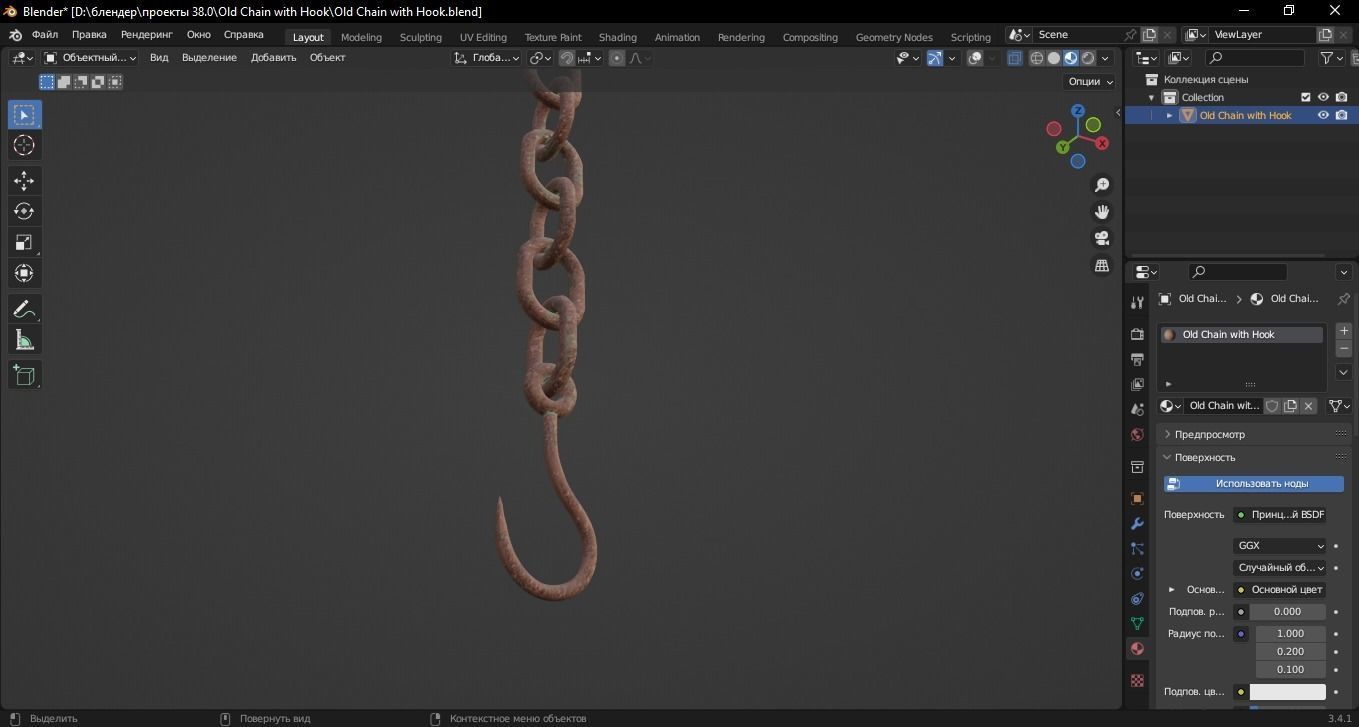Open the object interaction mode dropdown
This screenshot has width=1359, height=727.
tap(92, 58)
